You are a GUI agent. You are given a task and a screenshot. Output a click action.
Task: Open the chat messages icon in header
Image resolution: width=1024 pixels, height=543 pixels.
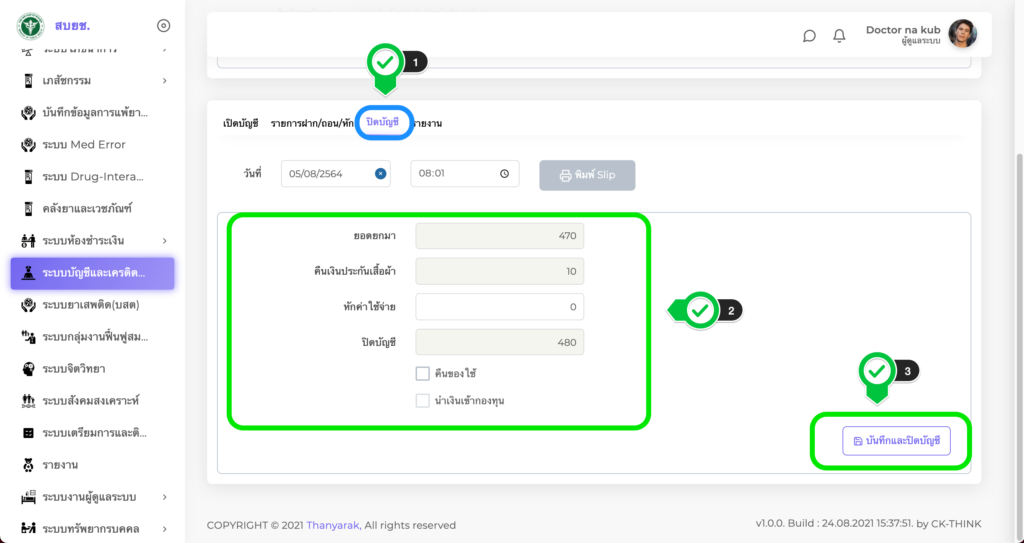[809, 36]
